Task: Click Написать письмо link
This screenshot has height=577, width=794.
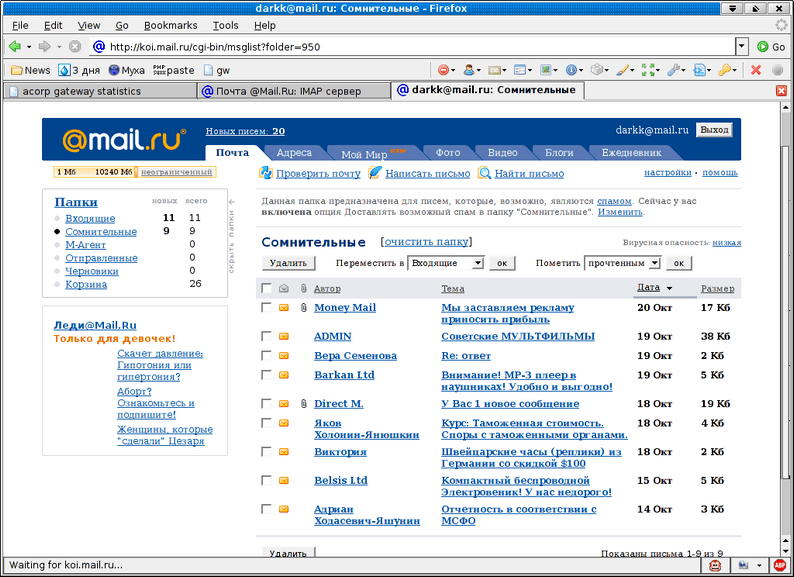Action: tap(427, 174)
